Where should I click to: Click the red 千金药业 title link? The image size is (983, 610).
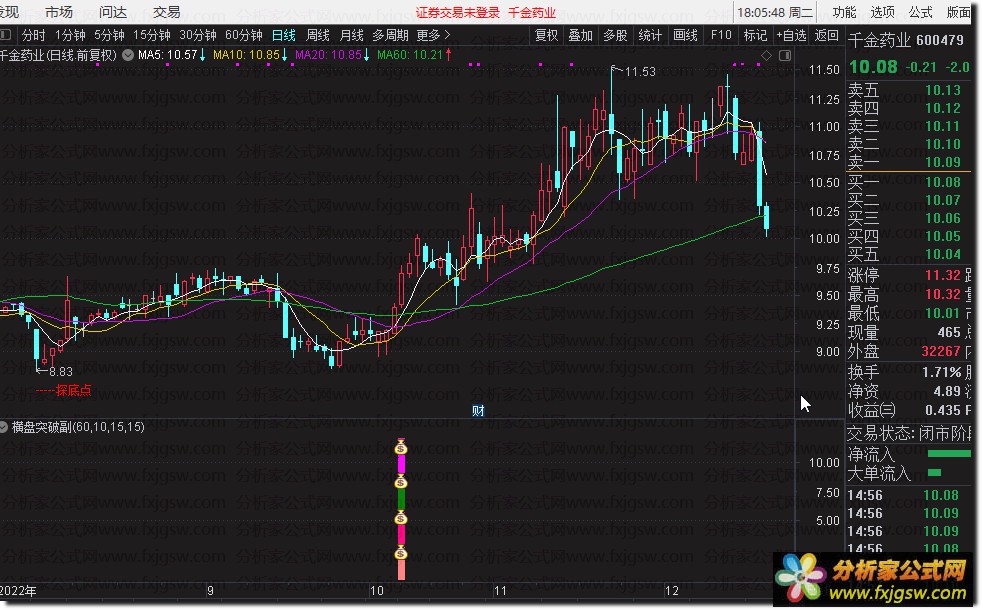(x=532, y=13)
